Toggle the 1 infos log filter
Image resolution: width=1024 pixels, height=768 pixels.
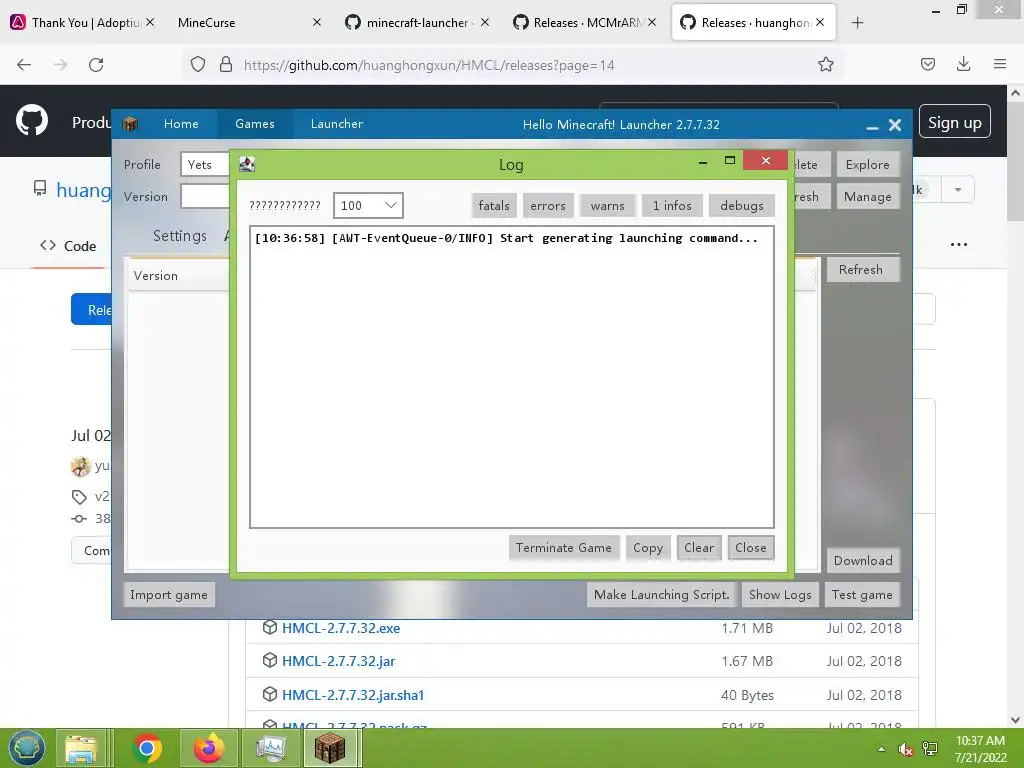[672, 206]
